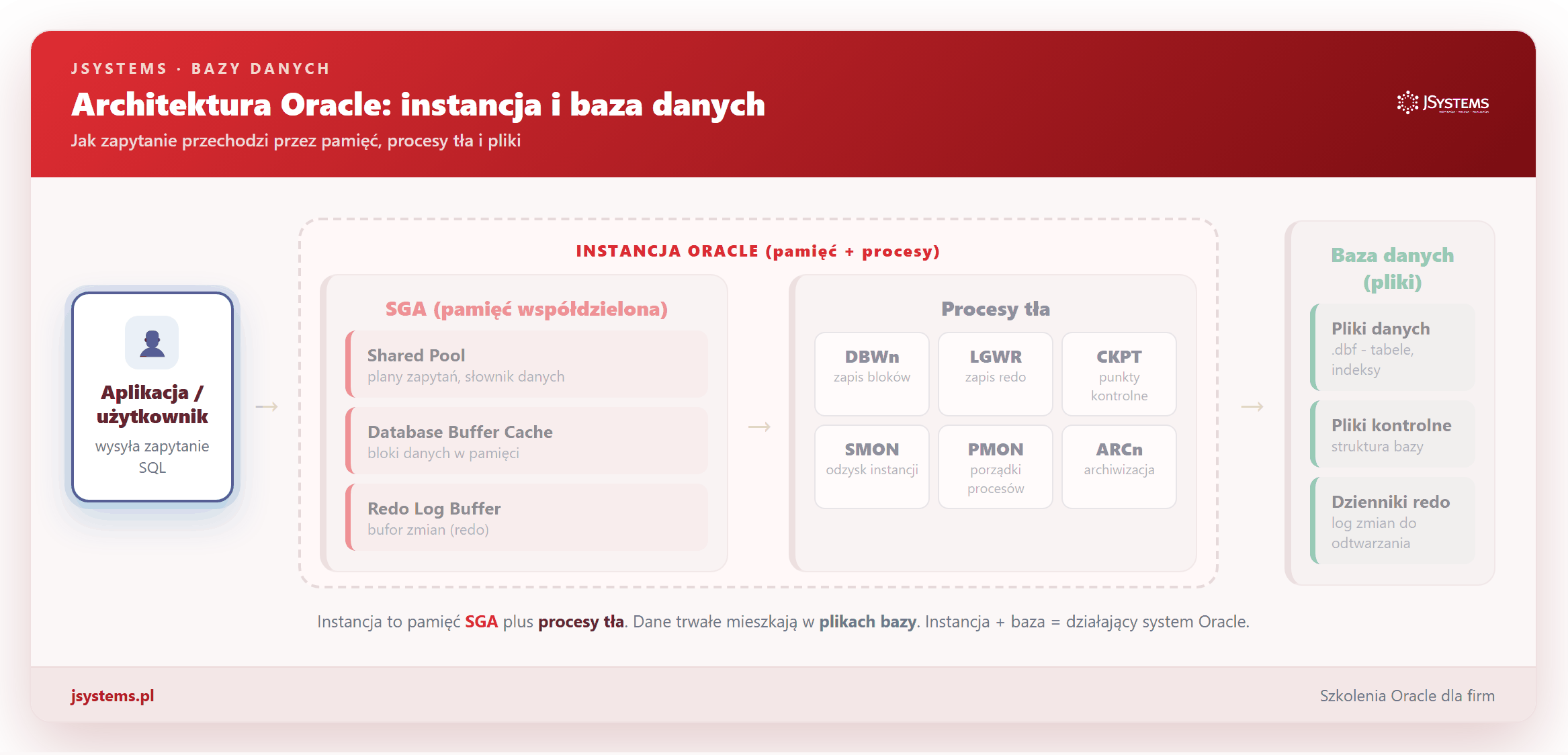Image resolution: width=1568 pixels, height=755 pixels.
Task: Select the Shared Pool block
Action: coord(527,365)
